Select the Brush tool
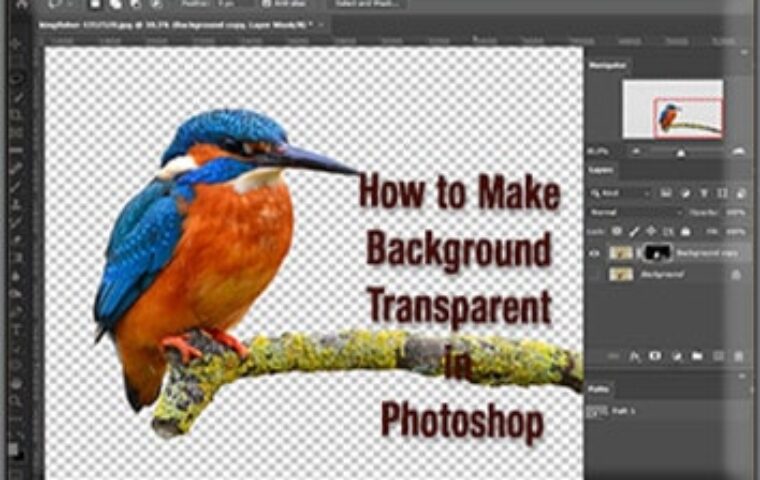The width and height of the screenshot is (760, 480). pyautogui.click(x=16, y=187)
